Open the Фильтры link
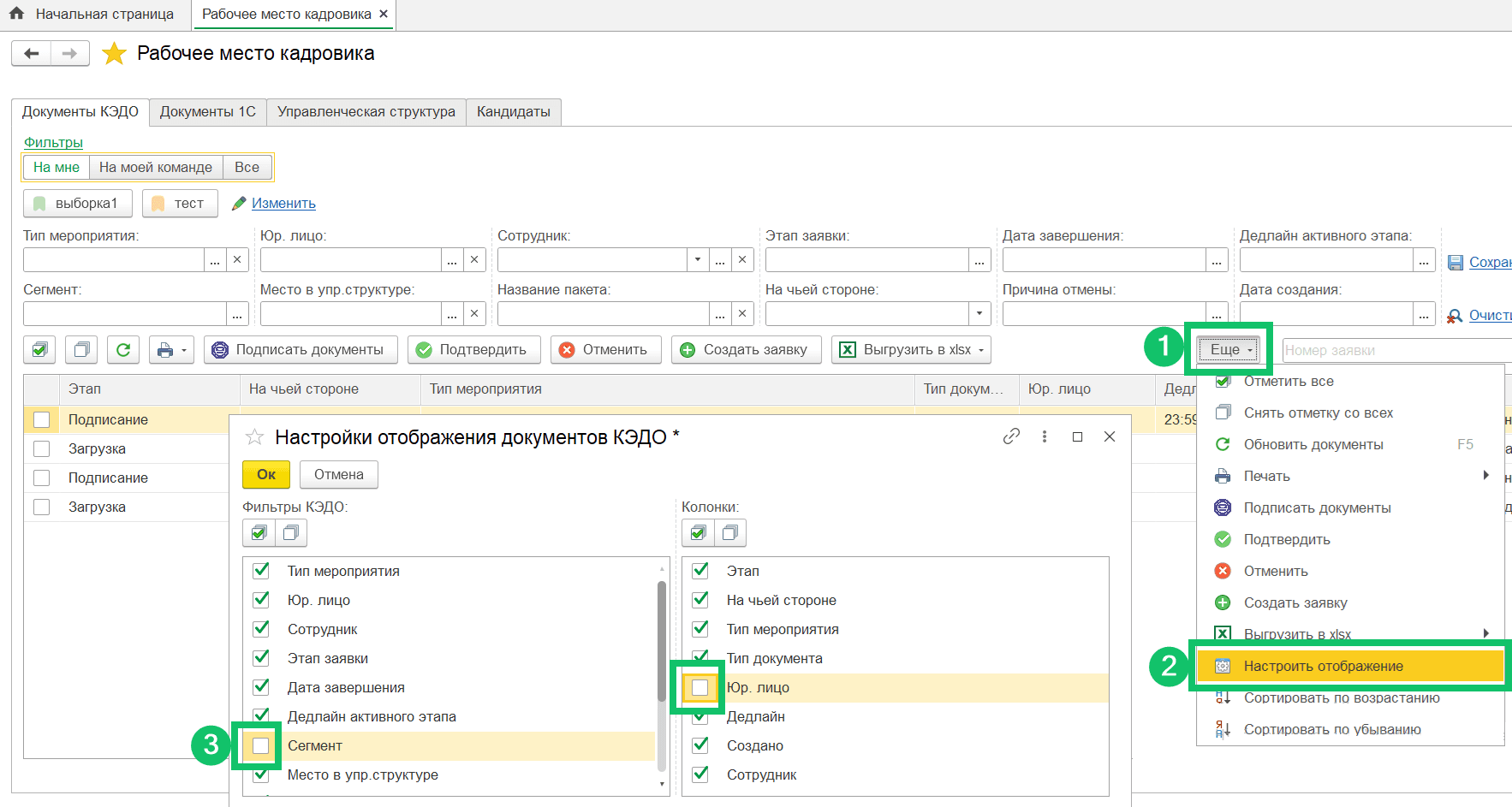This screenshot has height=807, width=1512. 53,142
